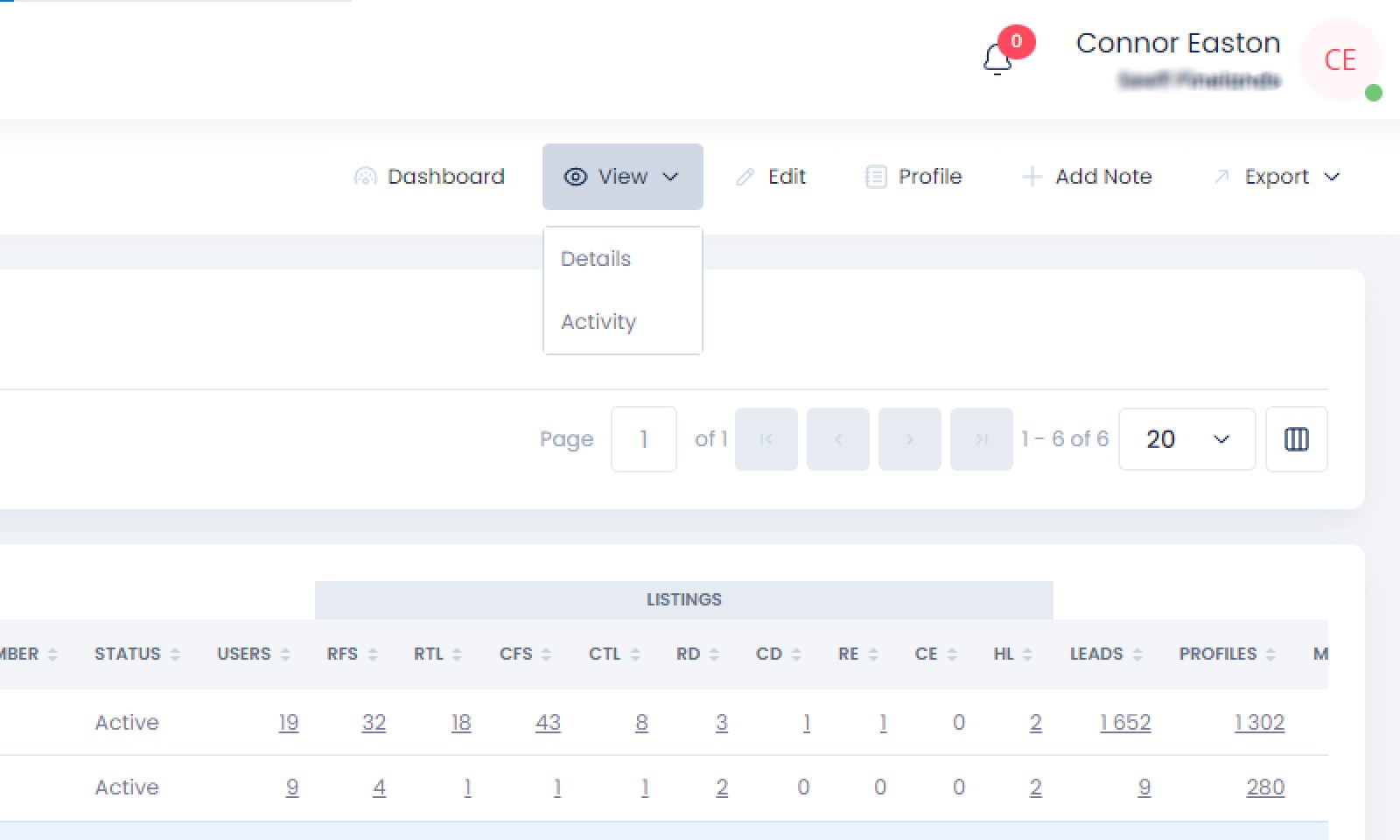Sort by CTL column
The height and width of the screenshot is (840, 1400).
(x=614, y=654)
